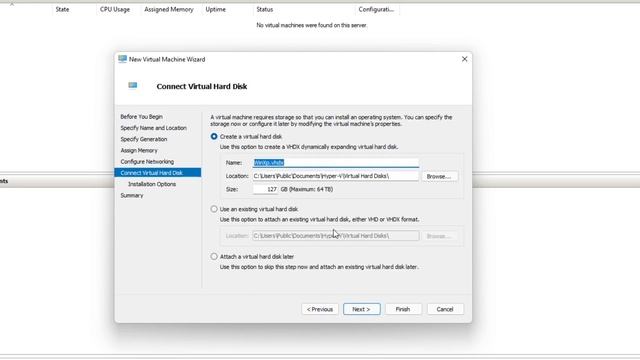
Task: Open the Before You Begin step
Action: [141, 117]
